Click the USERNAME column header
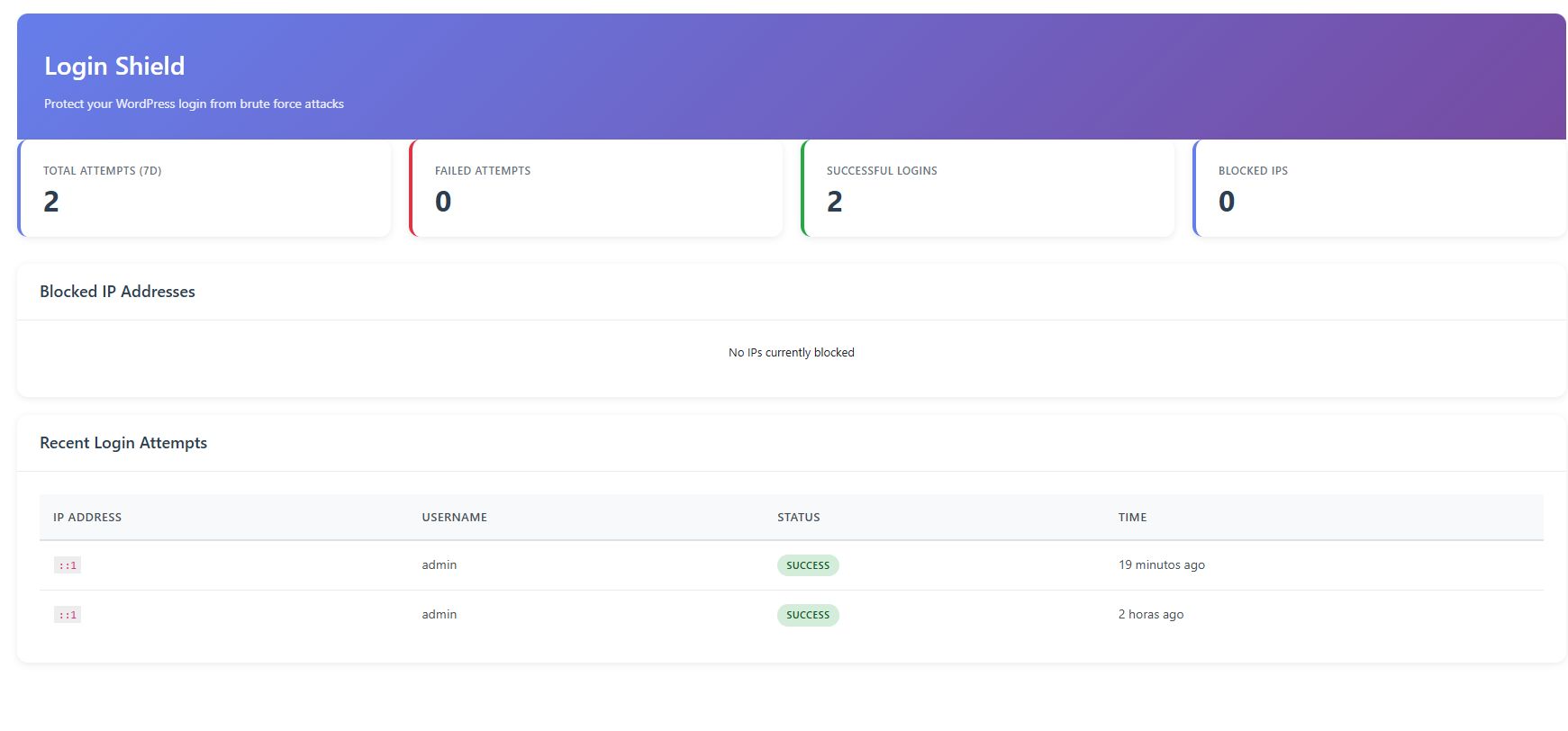Viewport: 1568px width, 731px height. coord(454,517)
